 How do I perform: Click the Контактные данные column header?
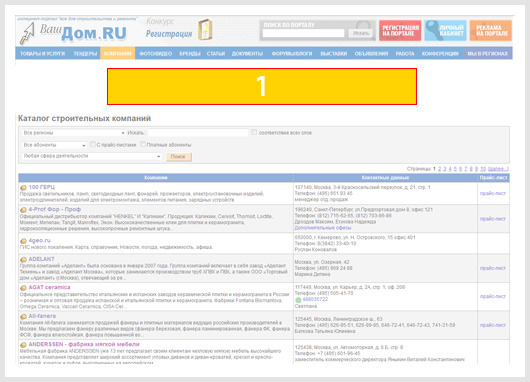tap(385, 178)
